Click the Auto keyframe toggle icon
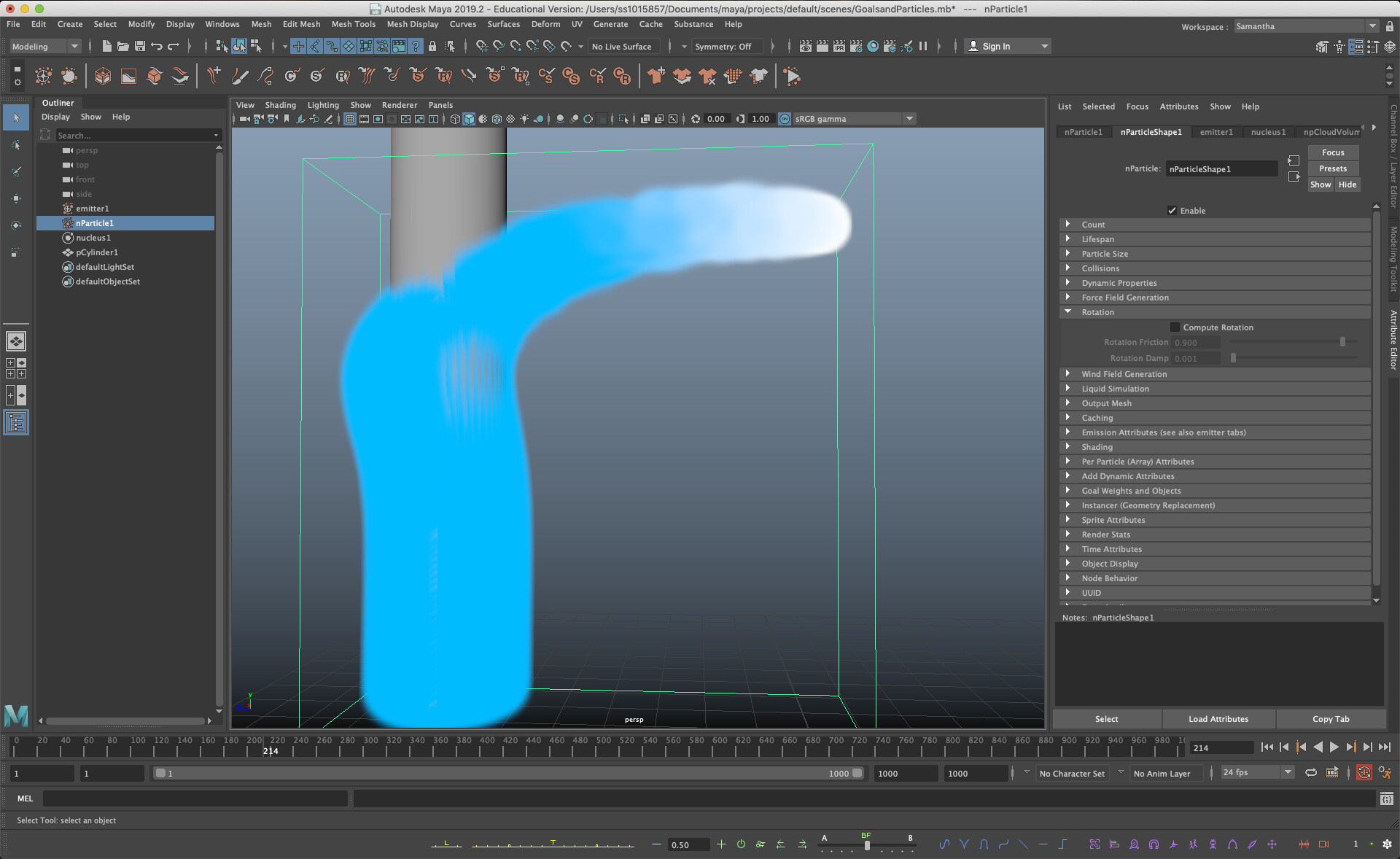Viewport: 1400px width, 859px height. (1364, 773)
